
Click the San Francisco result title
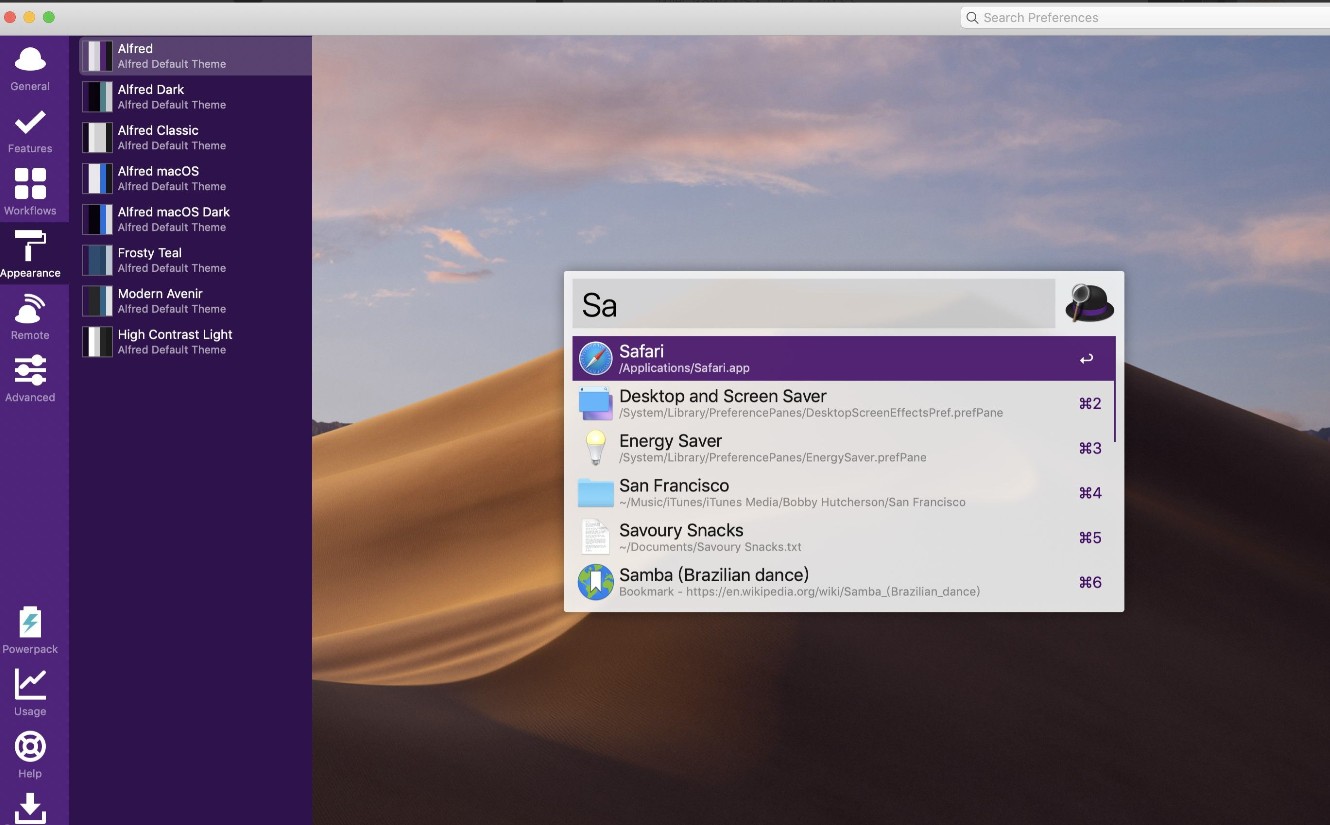coord(674,485)
